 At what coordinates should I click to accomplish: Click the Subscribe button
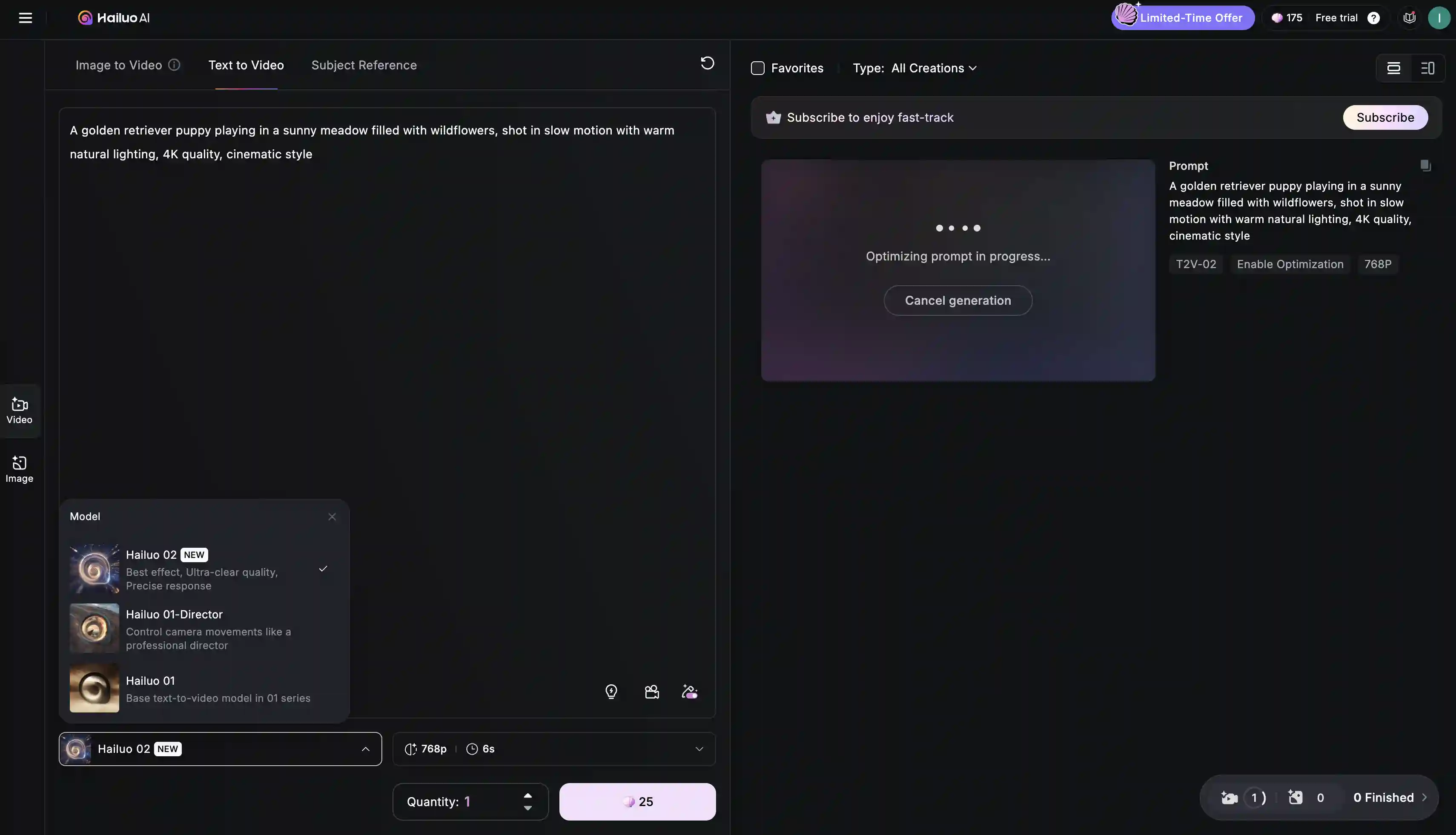point(1385,117)
